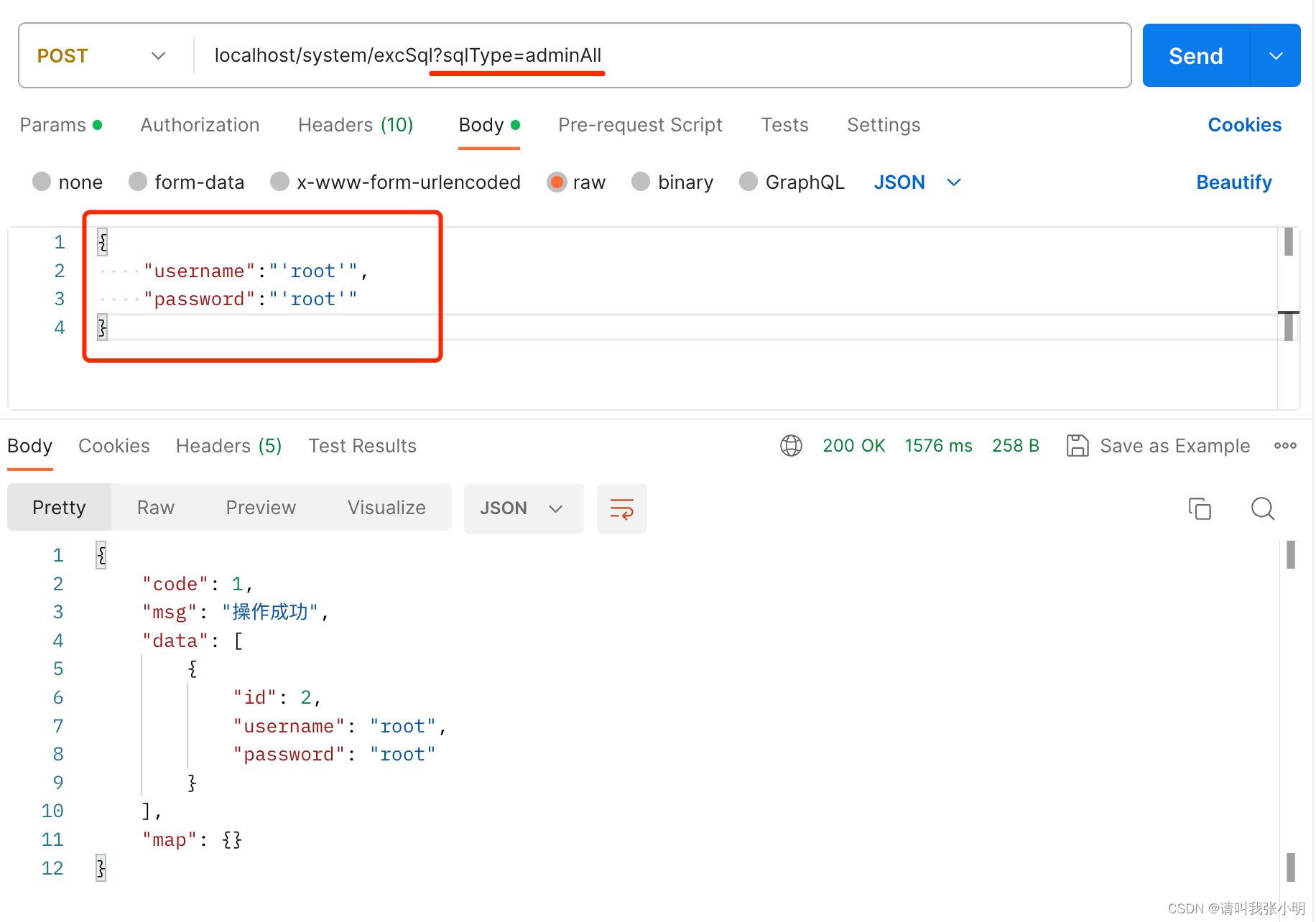Click the "code": 1 response line

[198, 584]
